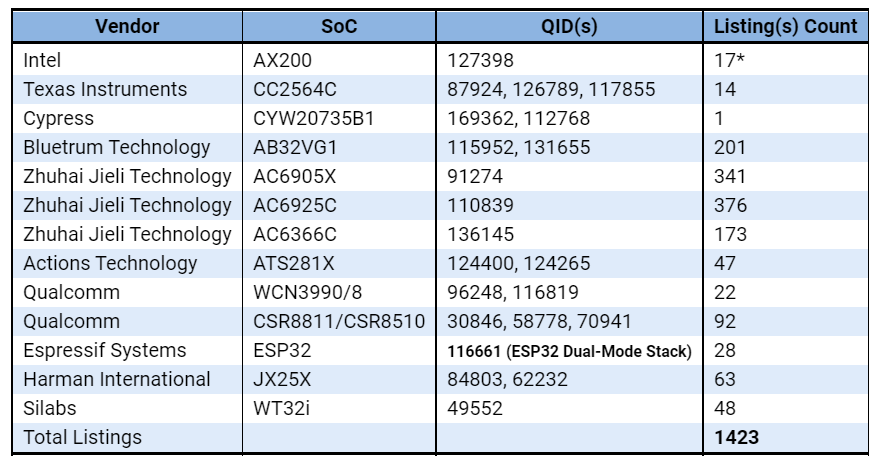The height and width of the screenshot is (460, 881).
Task: Select the Texas Instruments vendor cell
Action: pyautogui.click(x=105, y=89)
